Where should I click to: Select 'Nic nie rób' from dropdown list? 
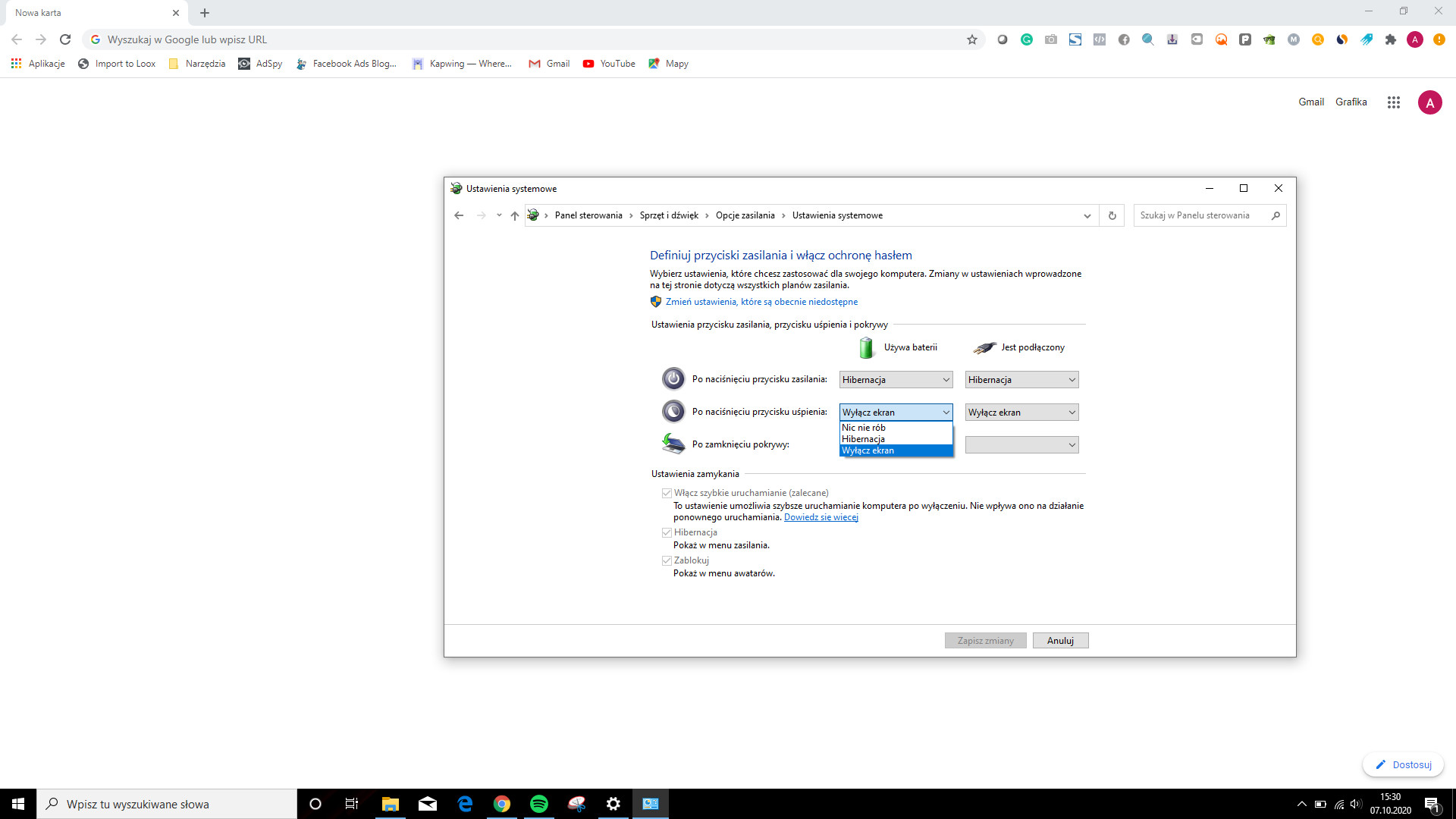864,428
